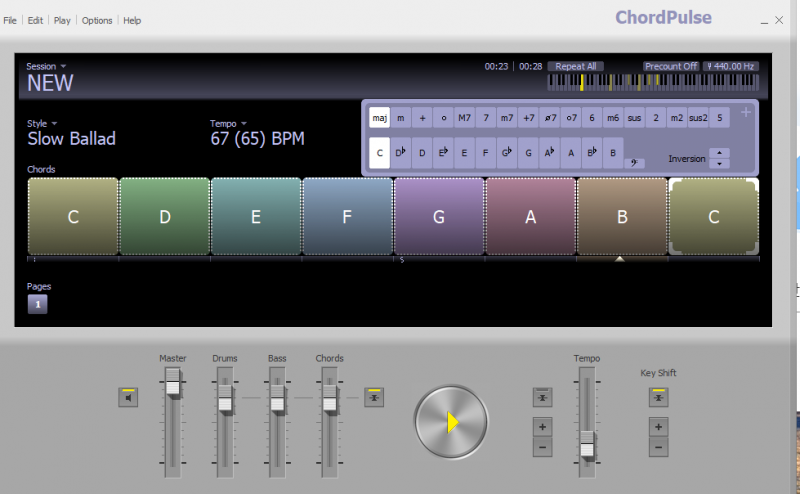This screenshot has height=494, width=800.
Task: Choose root note B in selector
Action: (x=613, y=153)
